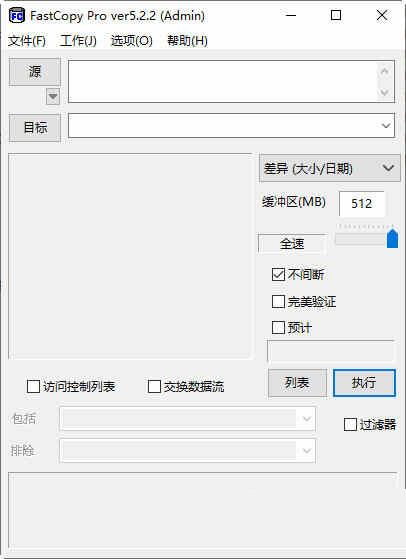Open the 选项(O) menu
Image resolution: width=406 pixels, height=559 pixels.
[x=132, y=41]
